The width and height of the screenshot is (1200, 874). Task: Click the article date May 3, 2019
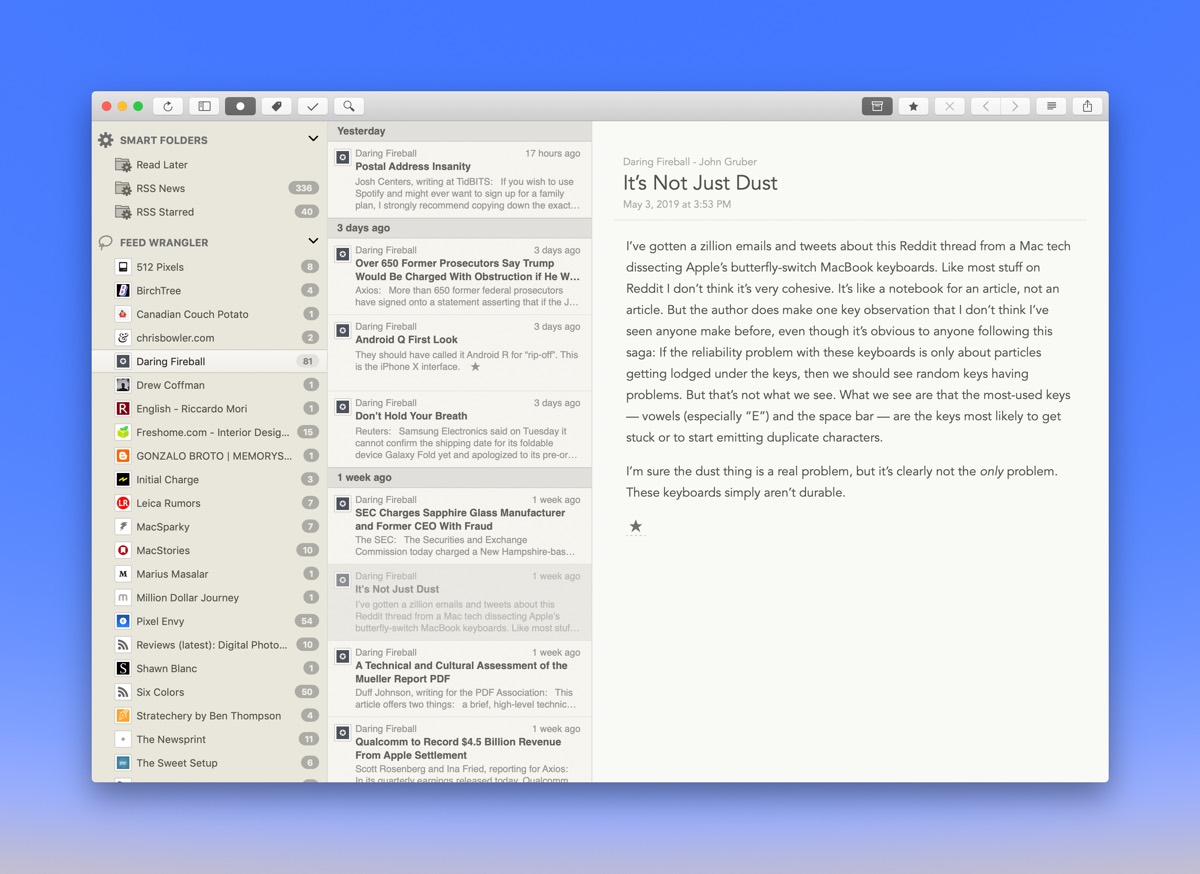coord(677,204)
